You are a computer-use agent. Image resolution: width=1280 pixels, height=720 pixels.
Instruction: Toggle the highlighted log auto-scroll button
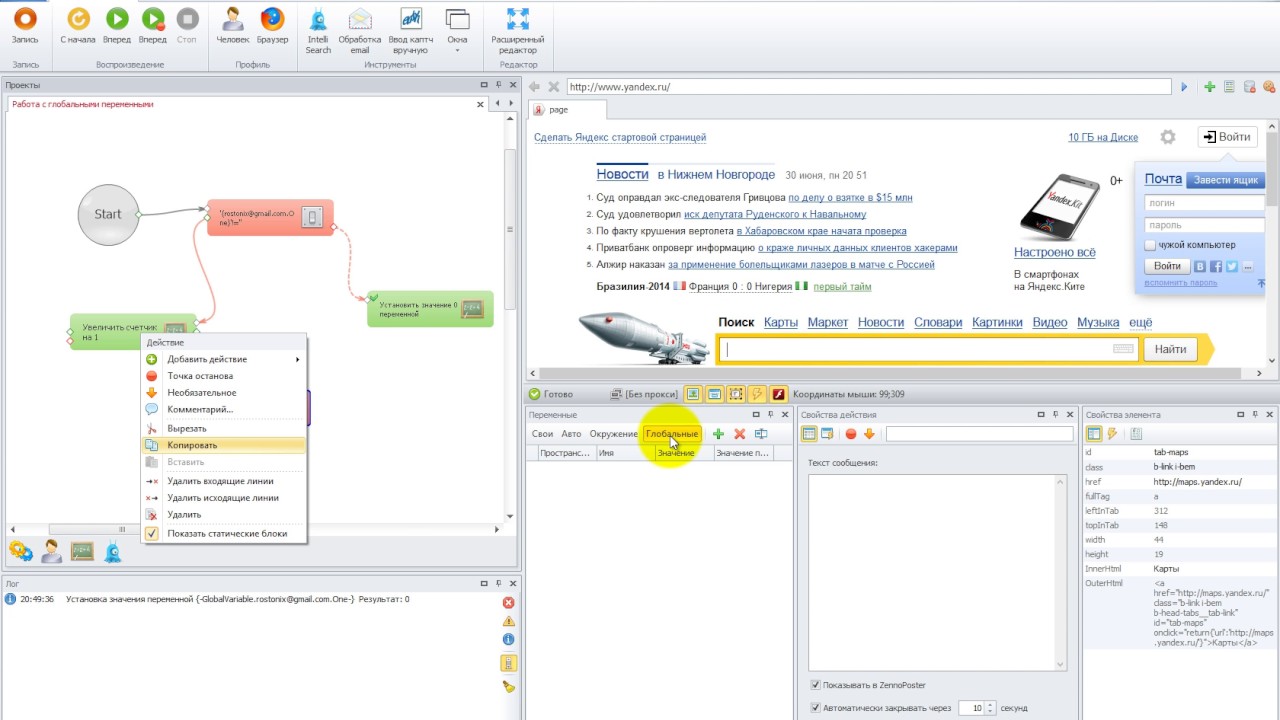(x=508, y=663)
